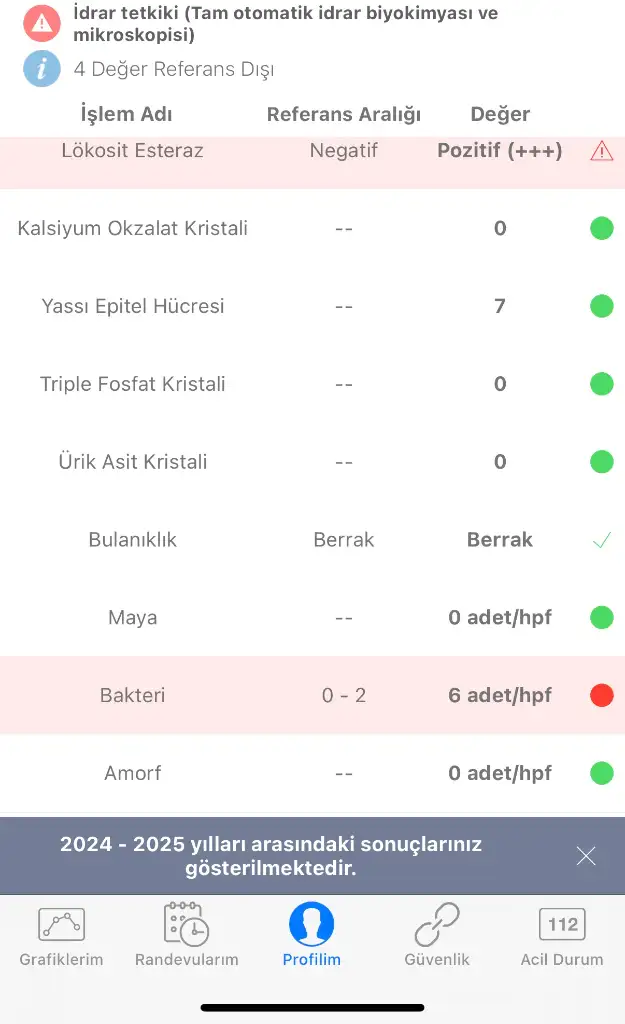The width and height of the screenshot is (625, 1024).
Task: Dismiss the 2024 - 2025 results banner
Action: 586,856
